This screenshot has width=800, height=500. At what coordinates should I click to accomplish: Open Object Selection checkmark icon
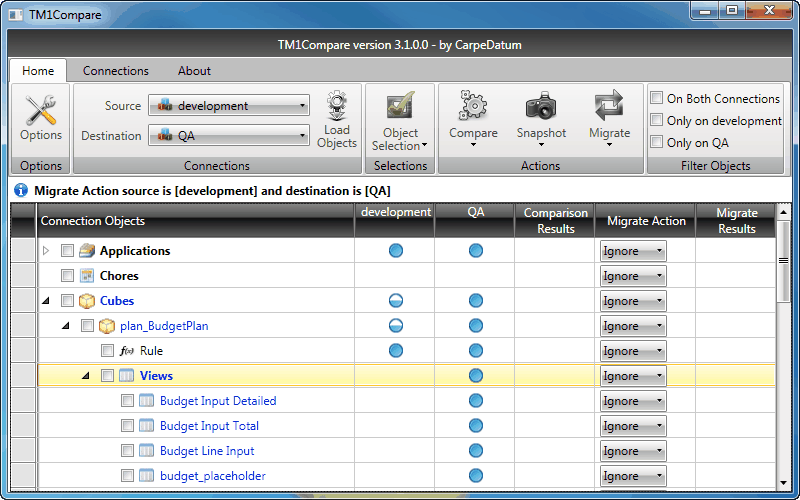tap(401, 106)
